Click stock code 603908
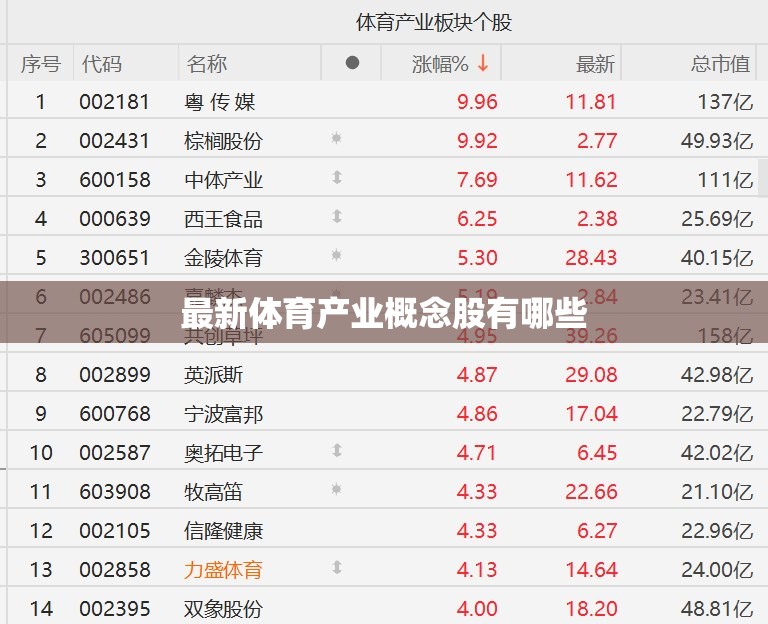768x624 pixels. tap(115, 492)
